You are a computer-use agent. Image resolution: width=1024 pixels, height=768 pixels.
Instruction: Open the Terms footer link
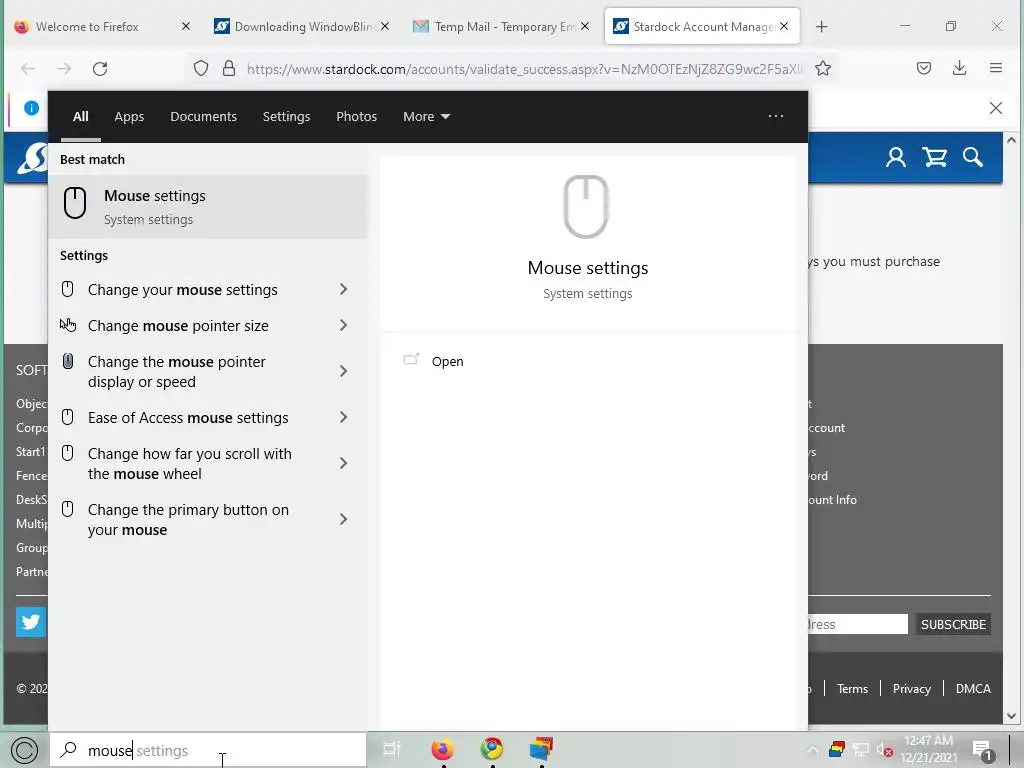pos(852,688)
